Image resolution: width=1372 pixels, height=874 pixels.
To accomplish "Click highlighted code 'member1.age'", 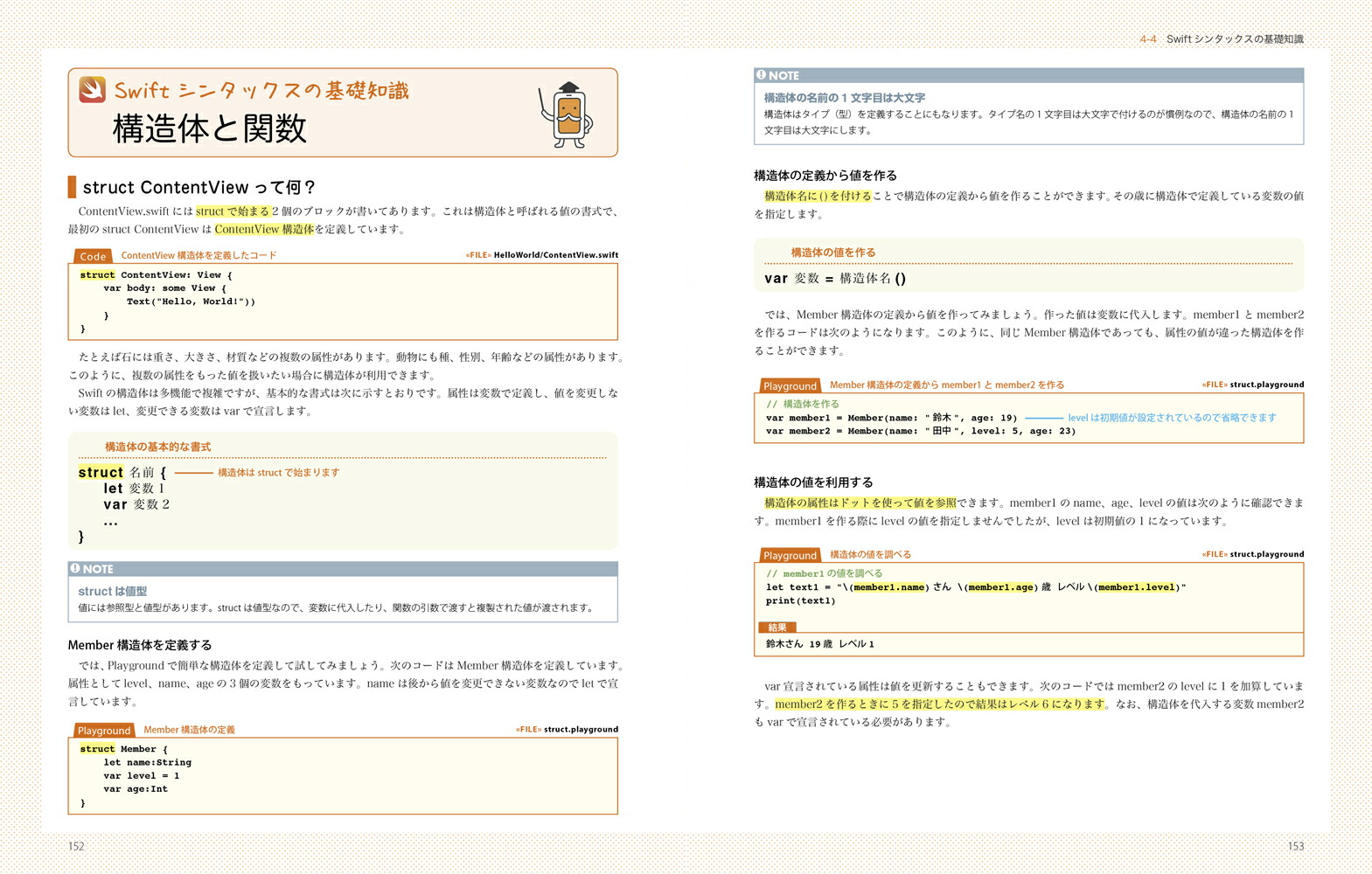I will (1001, 587).
